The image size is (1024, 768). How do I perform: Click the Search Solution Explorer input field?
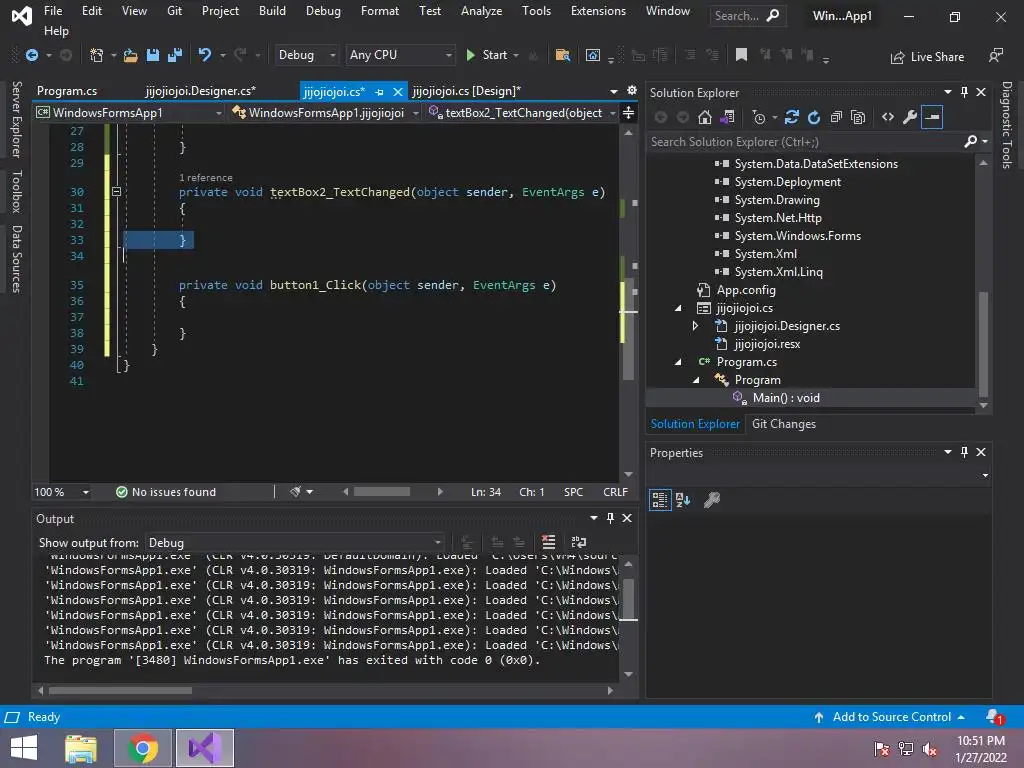805,142
